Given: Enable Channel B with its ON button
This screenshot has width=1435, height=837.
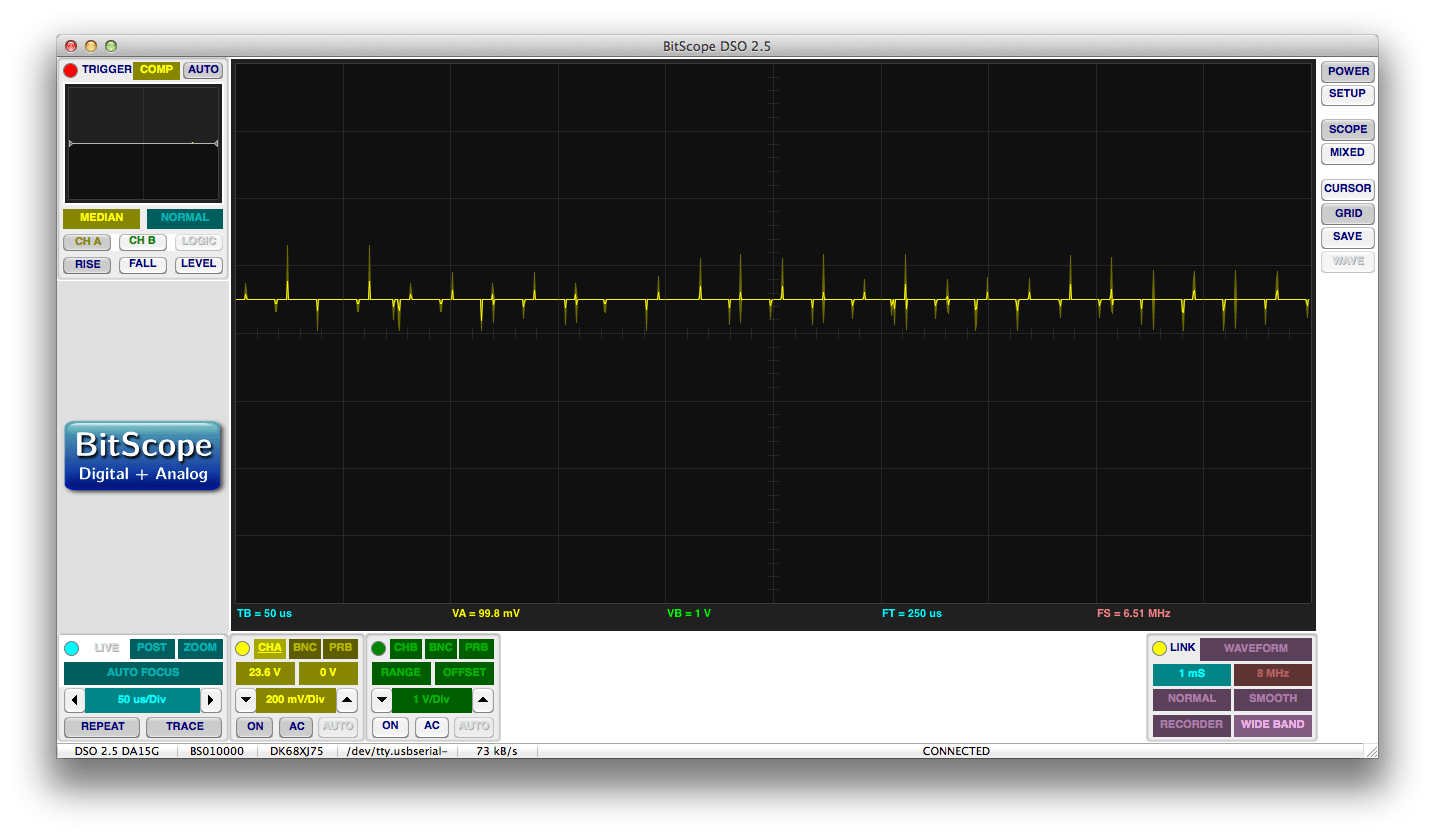Looking at the screenshot, I should click(x=390, y=727).
